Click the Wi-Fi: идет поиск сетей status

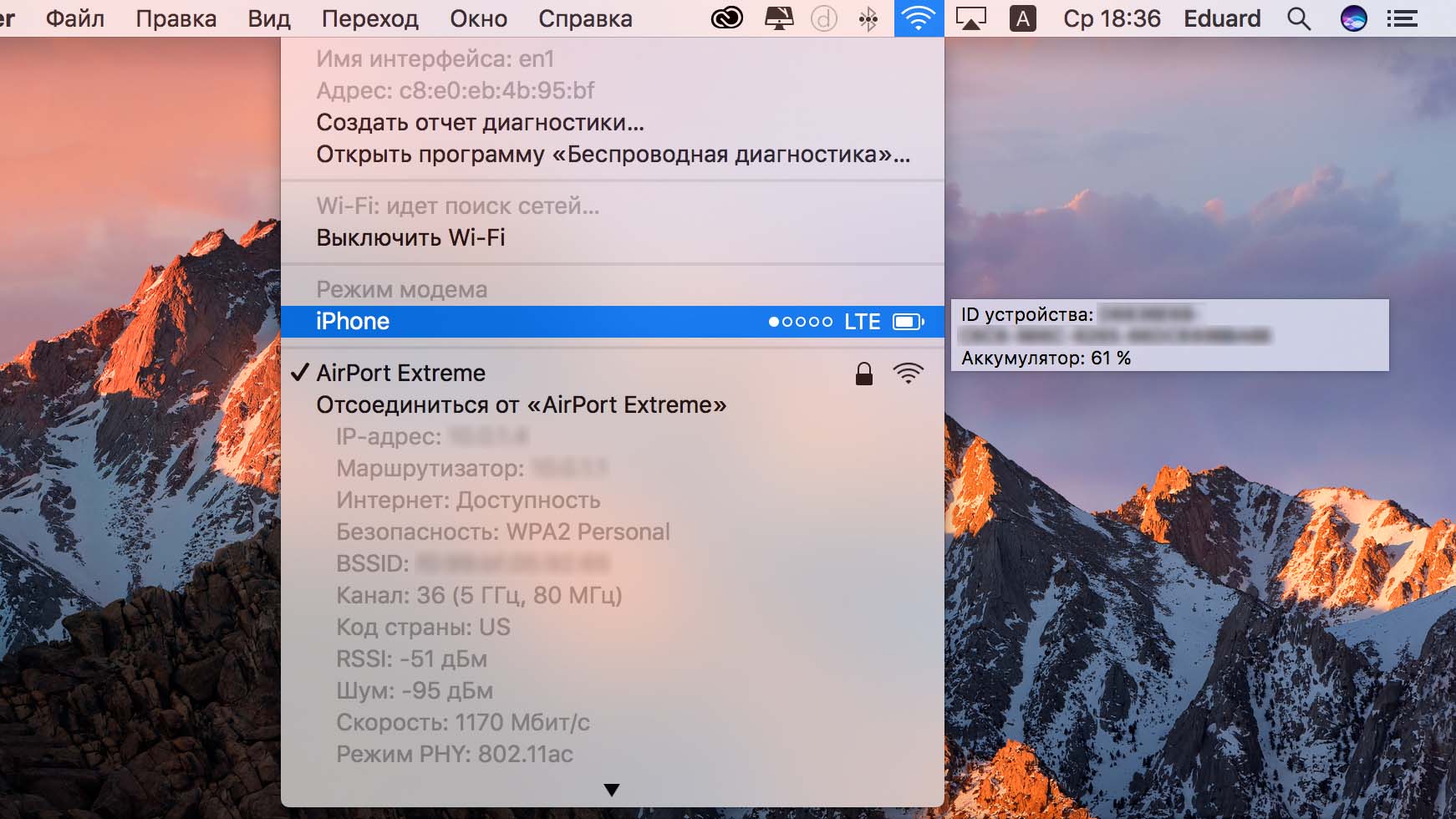[x=458, y=206]
